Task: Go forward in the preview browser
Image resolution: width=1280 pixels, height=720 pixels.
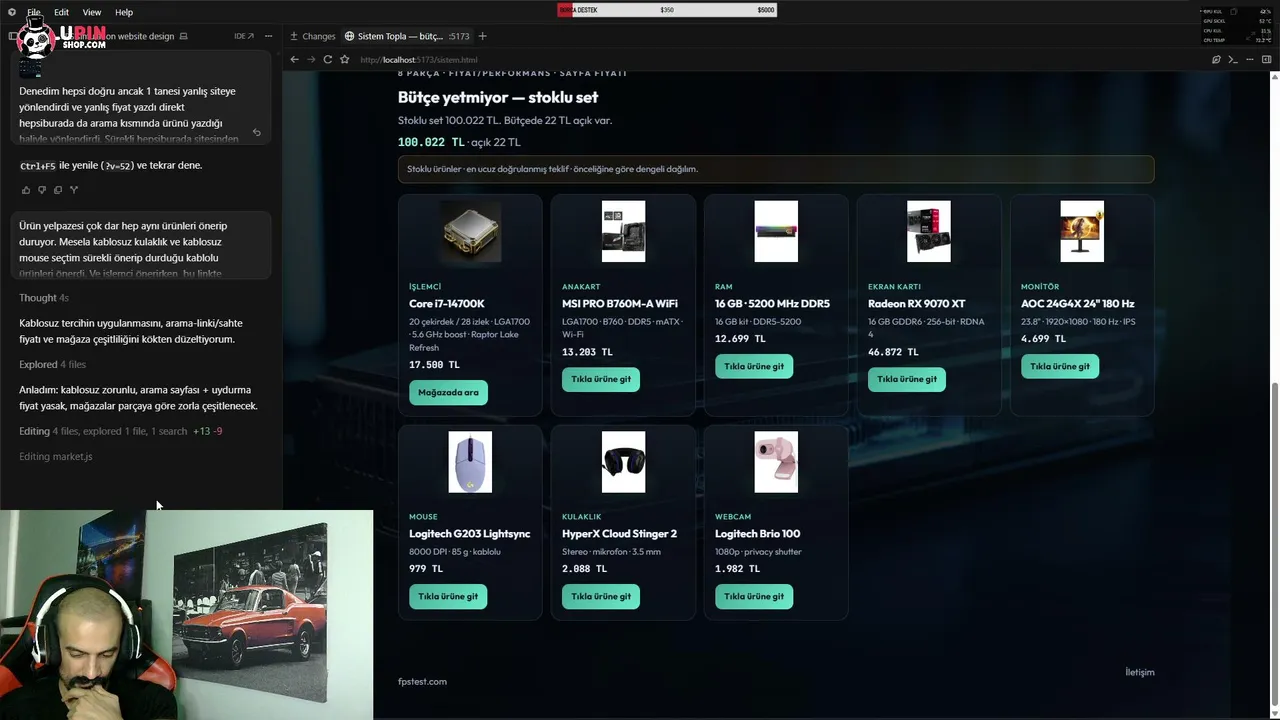Action: (x=311, y=60)
